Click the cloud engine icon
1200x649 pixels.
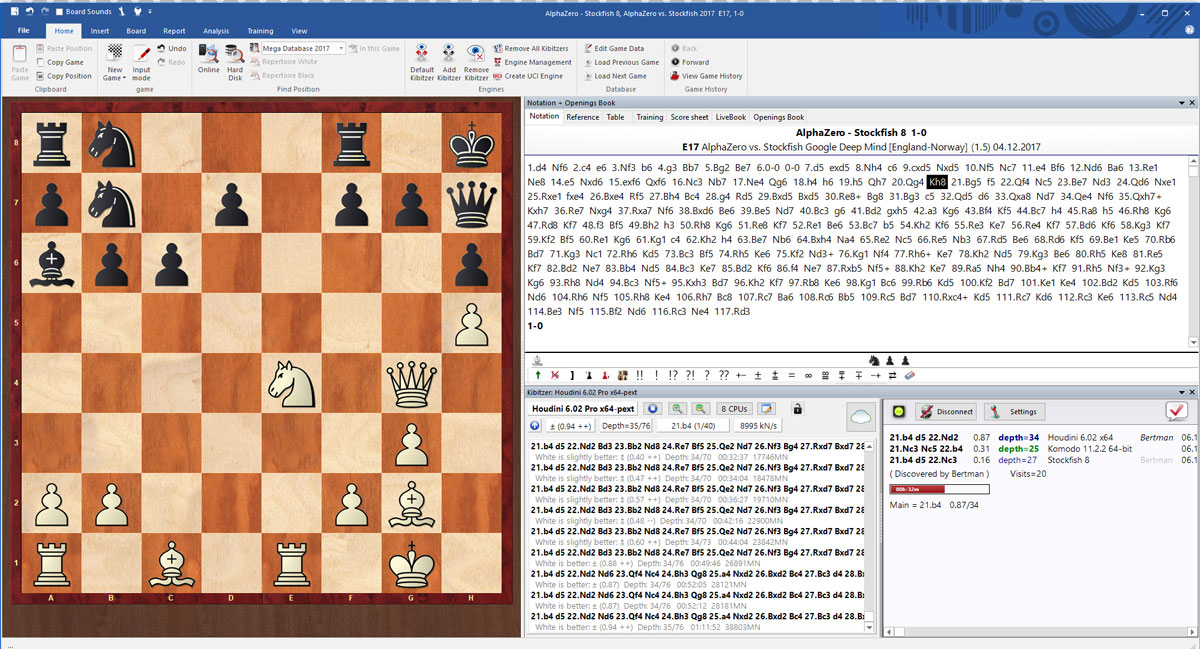pyautogui.click(x=859, y=416)
